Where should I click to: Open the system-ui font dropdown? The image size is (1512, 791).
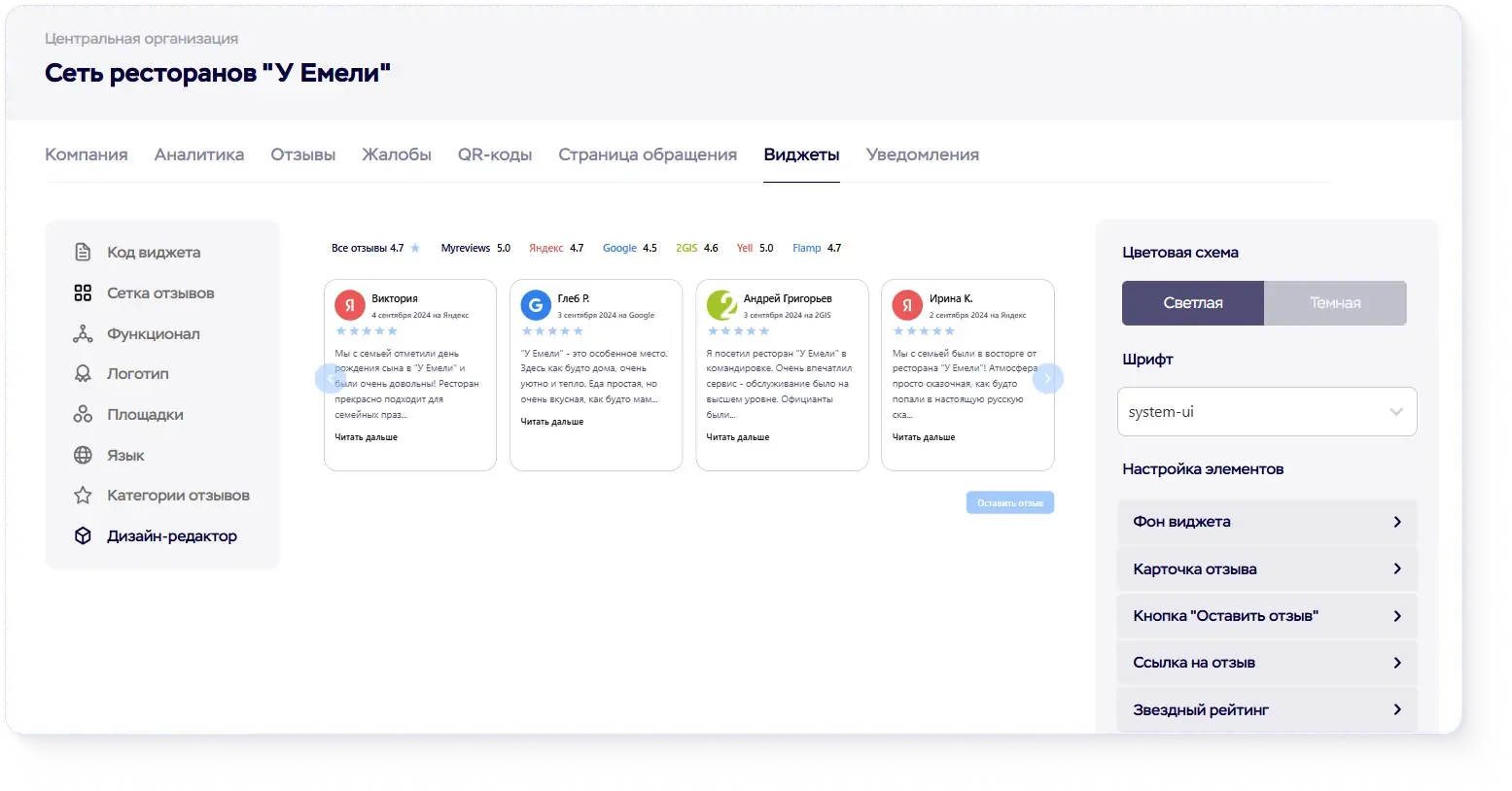point(1267,412)
